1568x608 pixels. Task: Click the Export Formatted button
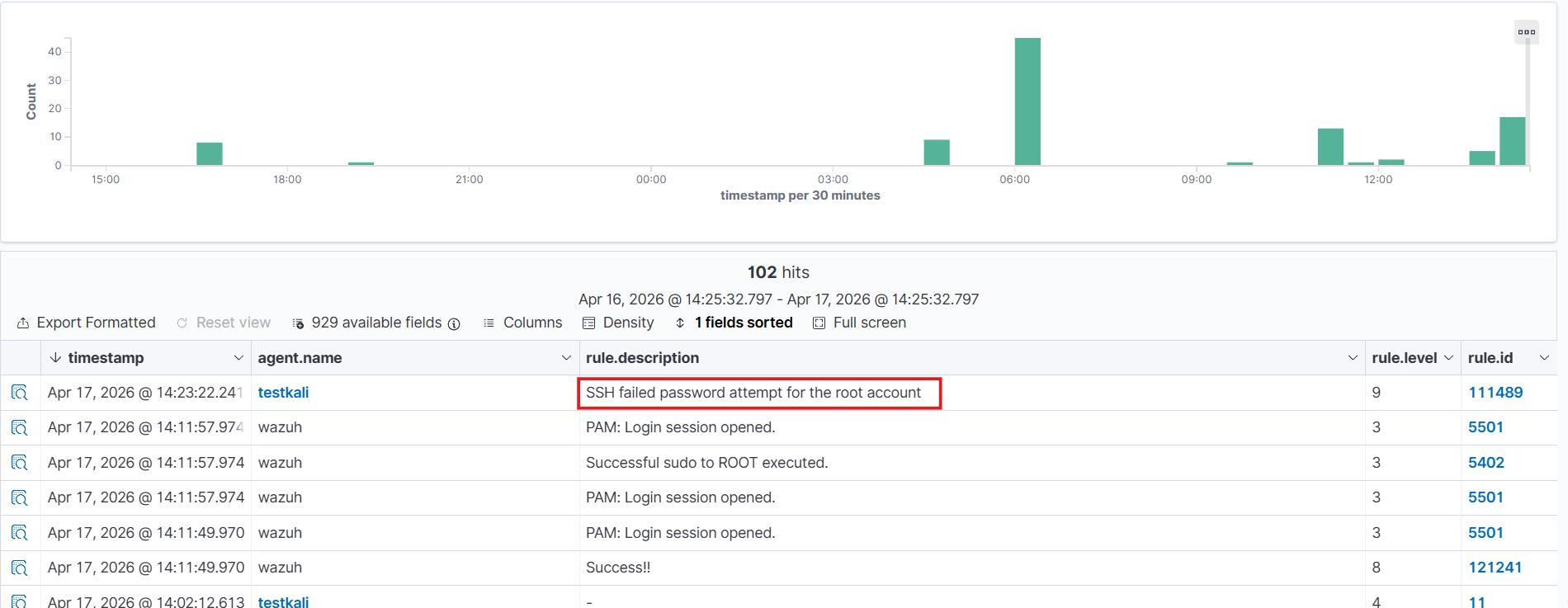[x=87, y=323]
